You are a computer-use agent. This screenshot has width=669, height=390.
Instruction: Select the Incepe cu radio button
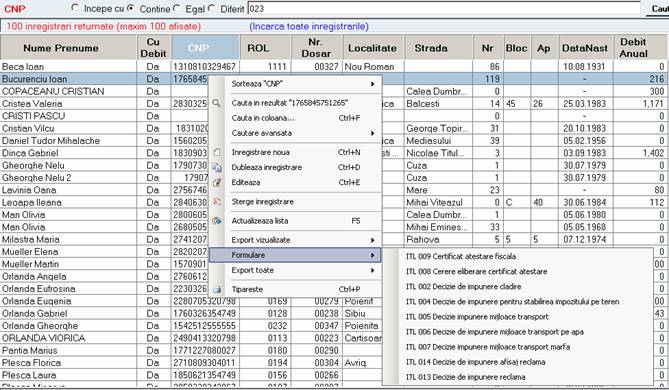tap(75, 8)
